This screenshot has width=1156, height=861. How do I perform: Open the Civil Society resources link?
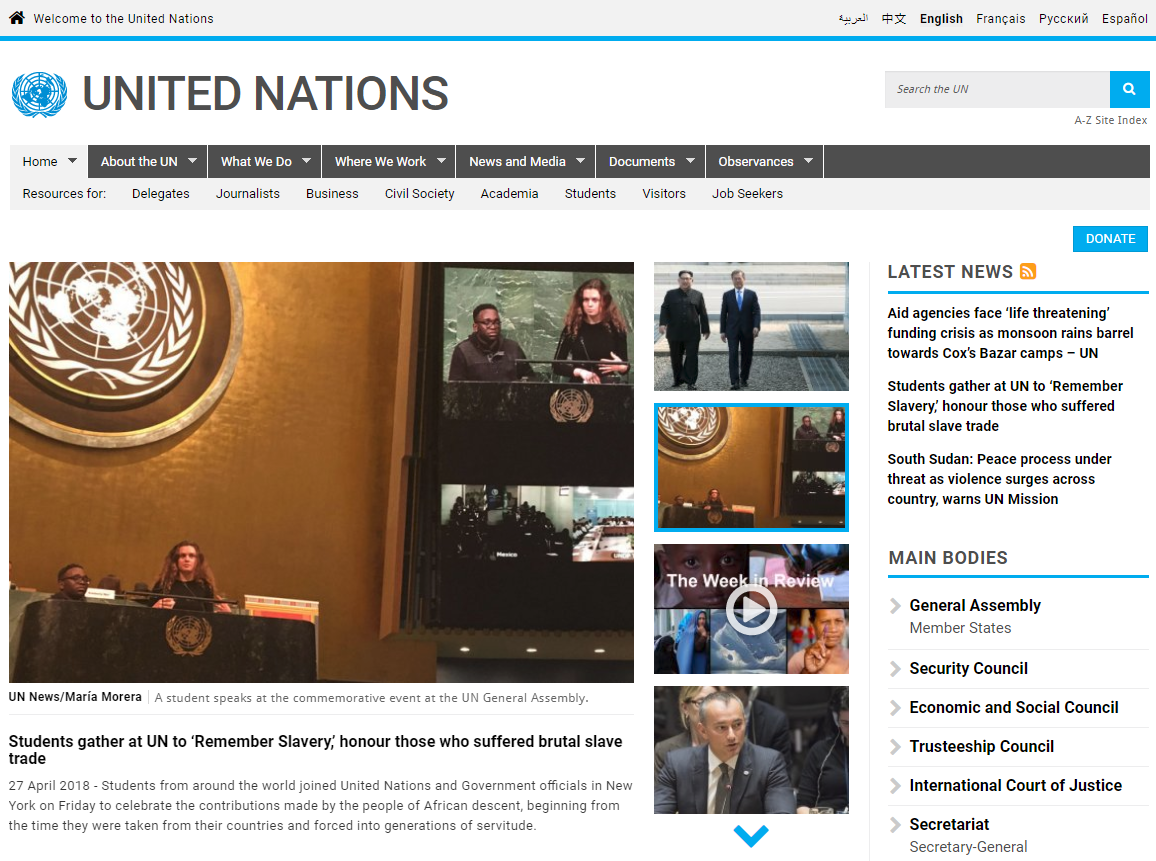point(419,193)
